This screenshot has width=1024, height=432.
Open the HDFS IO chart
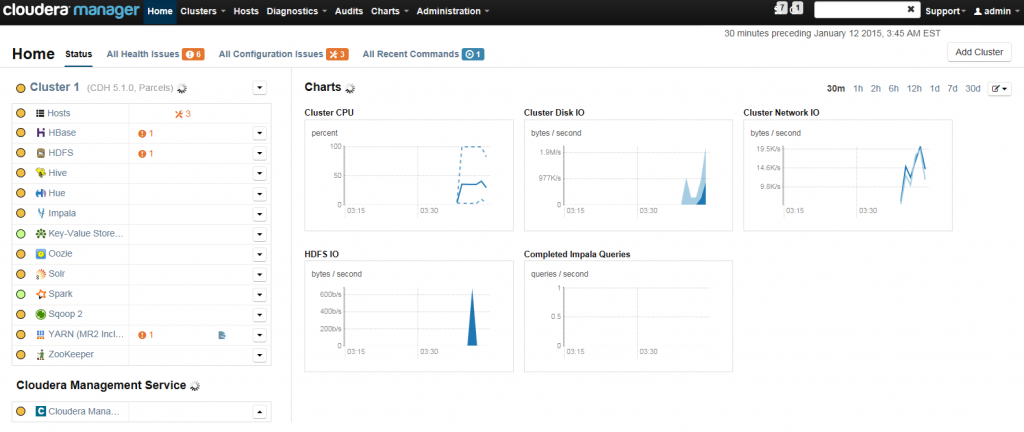coord(409,316)
